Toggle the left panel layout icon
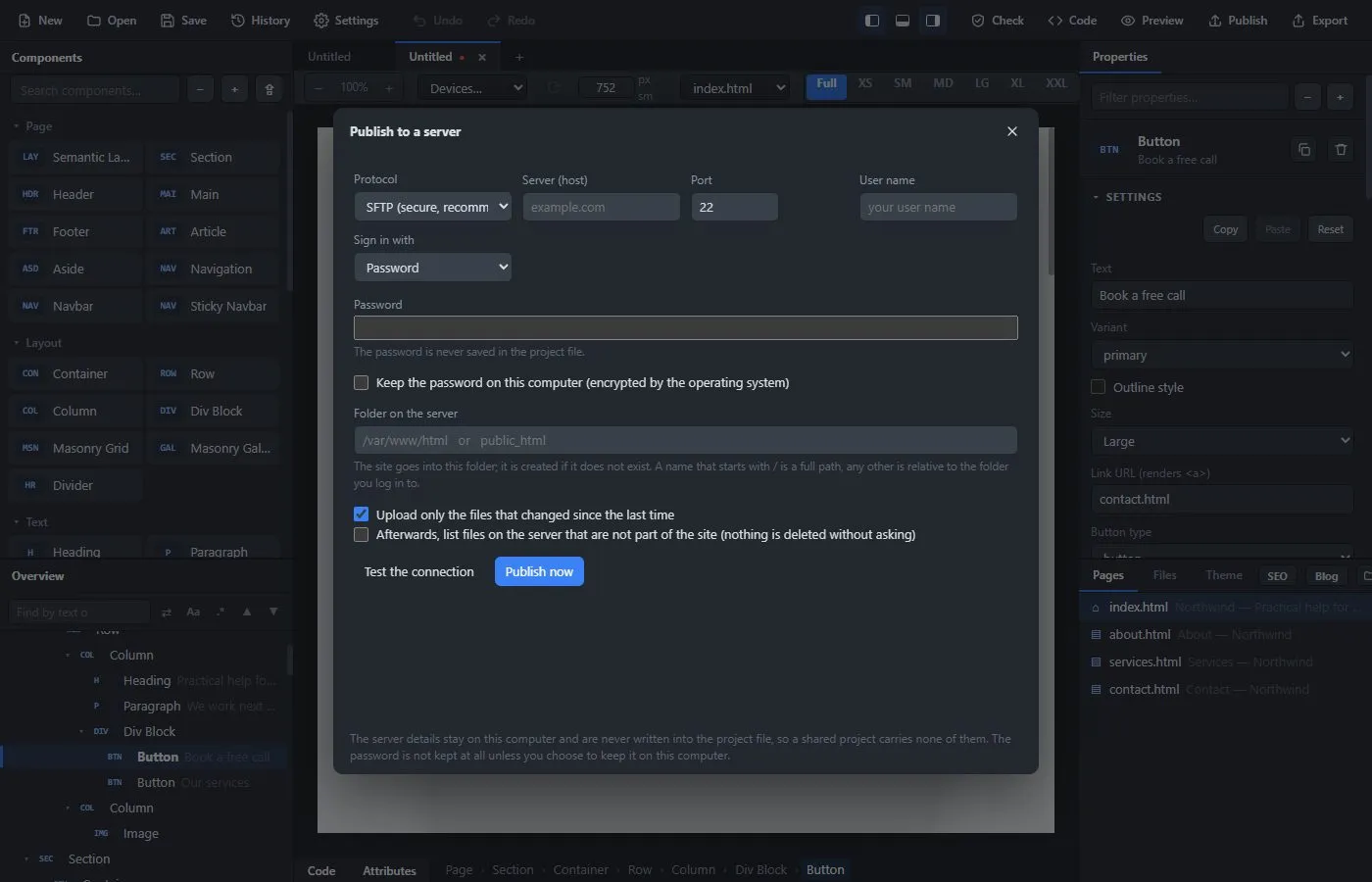Image resolution: width=1372 pixels, height=882 pixels. [x=871, y=21]
